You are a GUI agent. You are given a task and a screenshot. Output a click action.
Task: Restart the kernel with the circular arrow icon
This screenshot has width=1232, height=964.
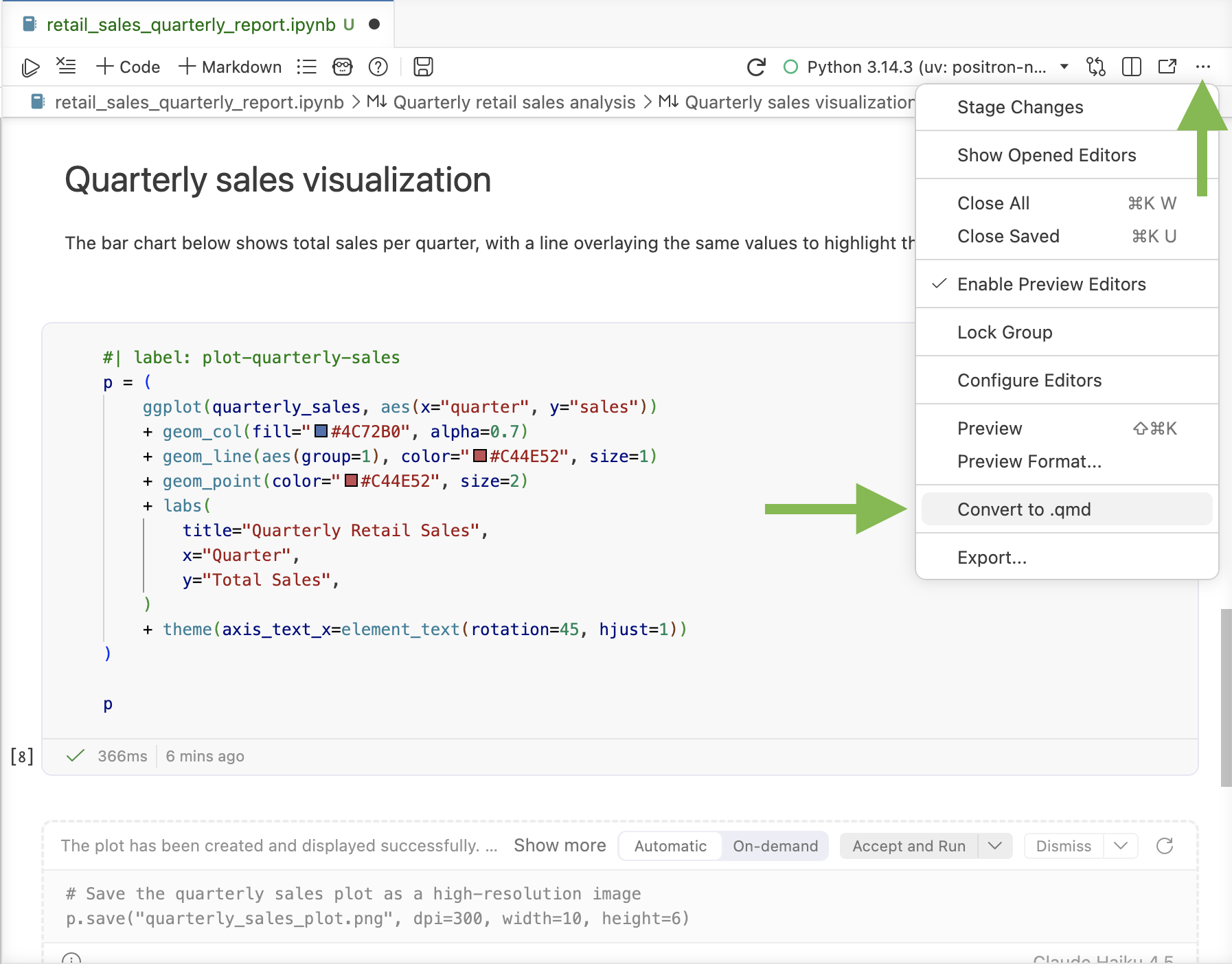[756, 67]
